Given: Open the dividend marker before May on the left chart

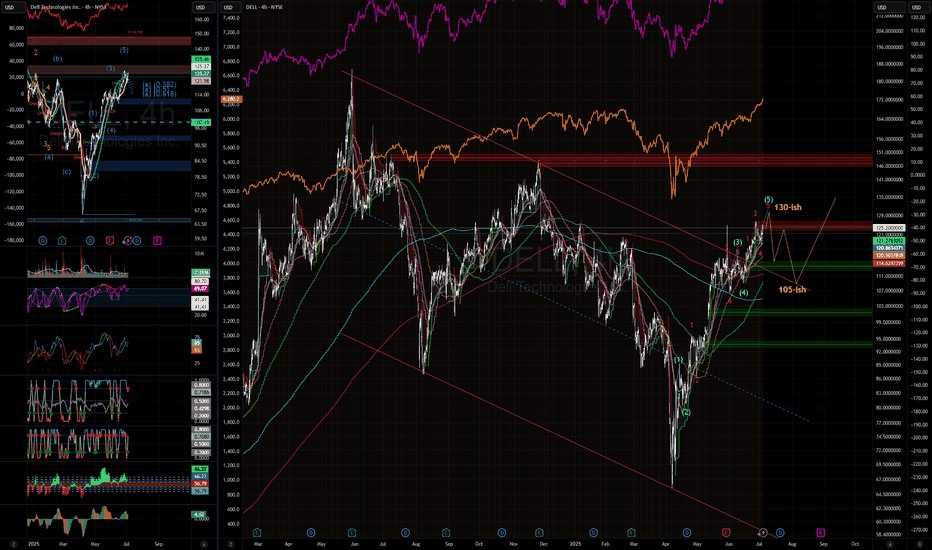Looking at the screenshot, I should 90,240.
